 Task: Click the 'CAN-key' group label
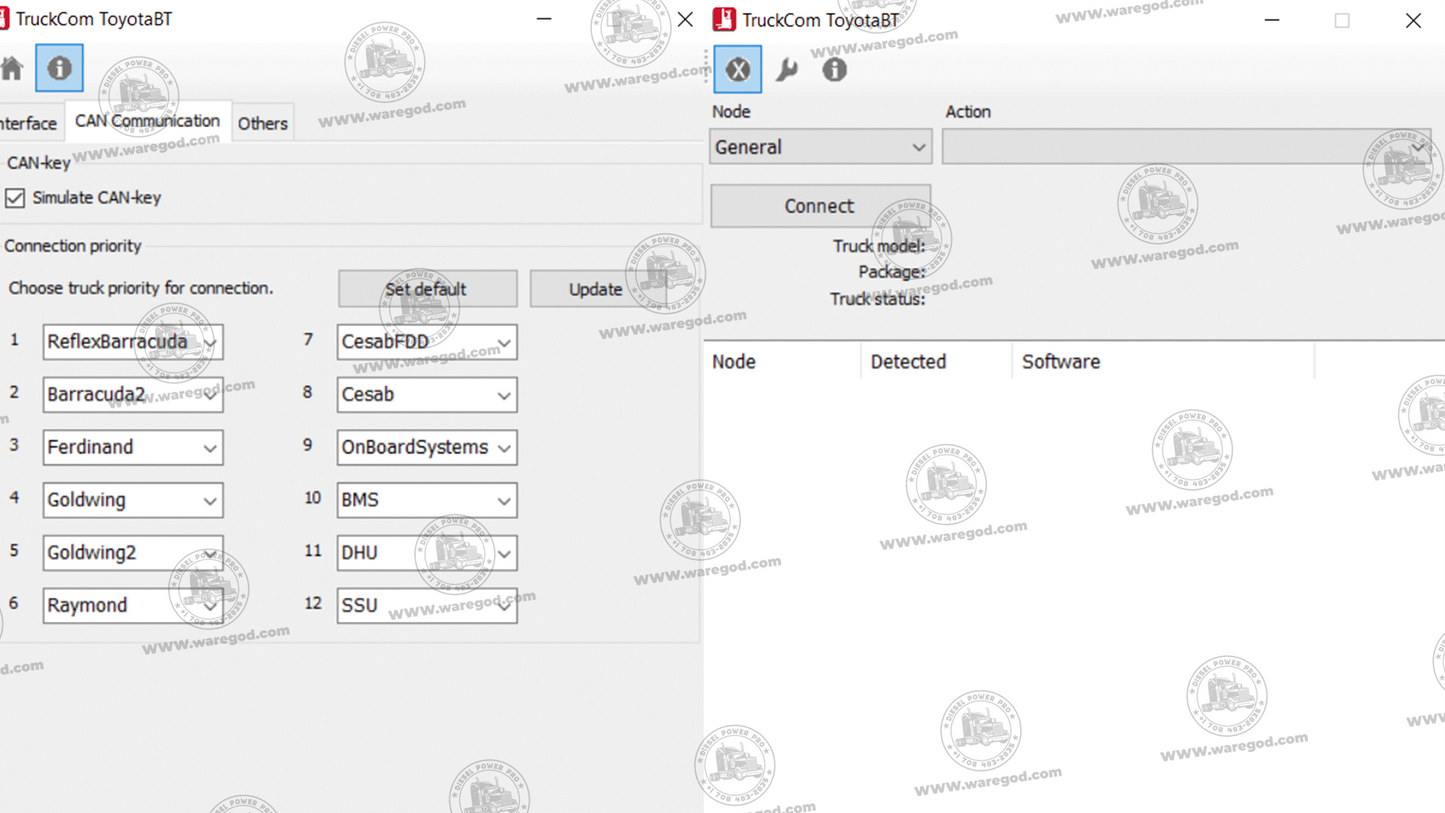pyautogui.click(x=39, y=163)
